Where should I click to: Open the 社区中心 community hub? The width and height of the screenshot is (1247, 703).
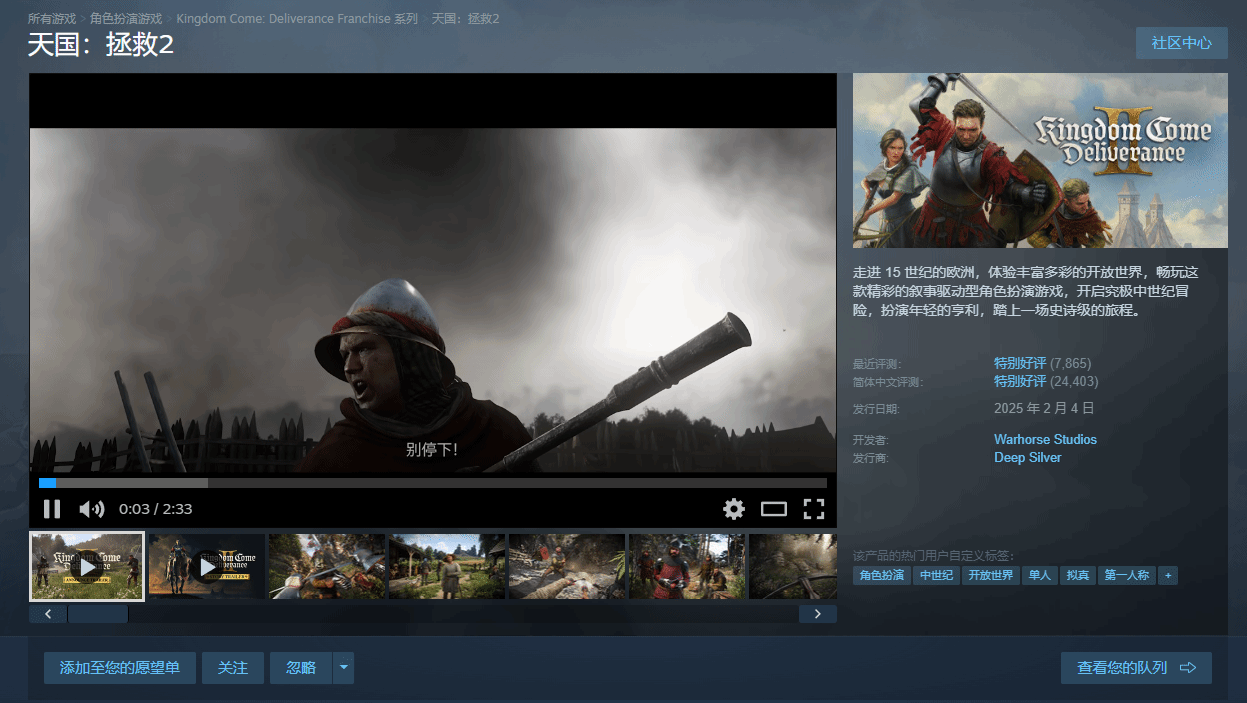[x=1181, y=43]
